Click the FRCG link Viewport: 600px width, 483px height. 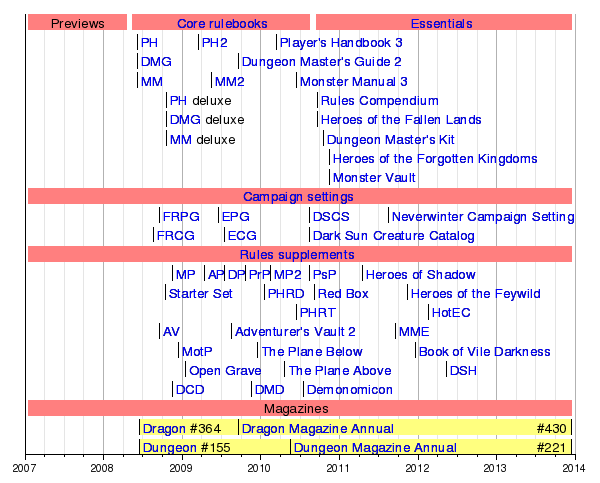click(176, 236)
